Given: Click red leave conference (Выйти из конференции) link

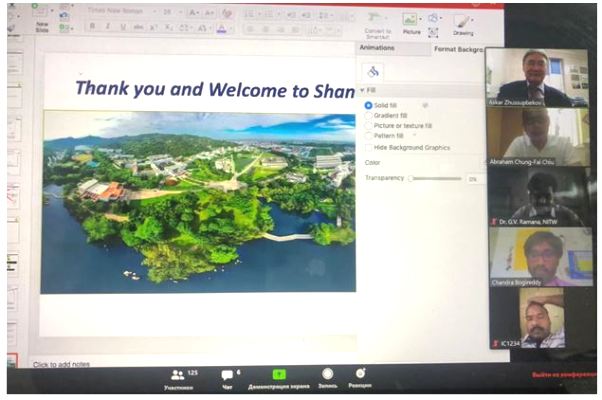Looking at the screenshot, I should coord(564,375).
